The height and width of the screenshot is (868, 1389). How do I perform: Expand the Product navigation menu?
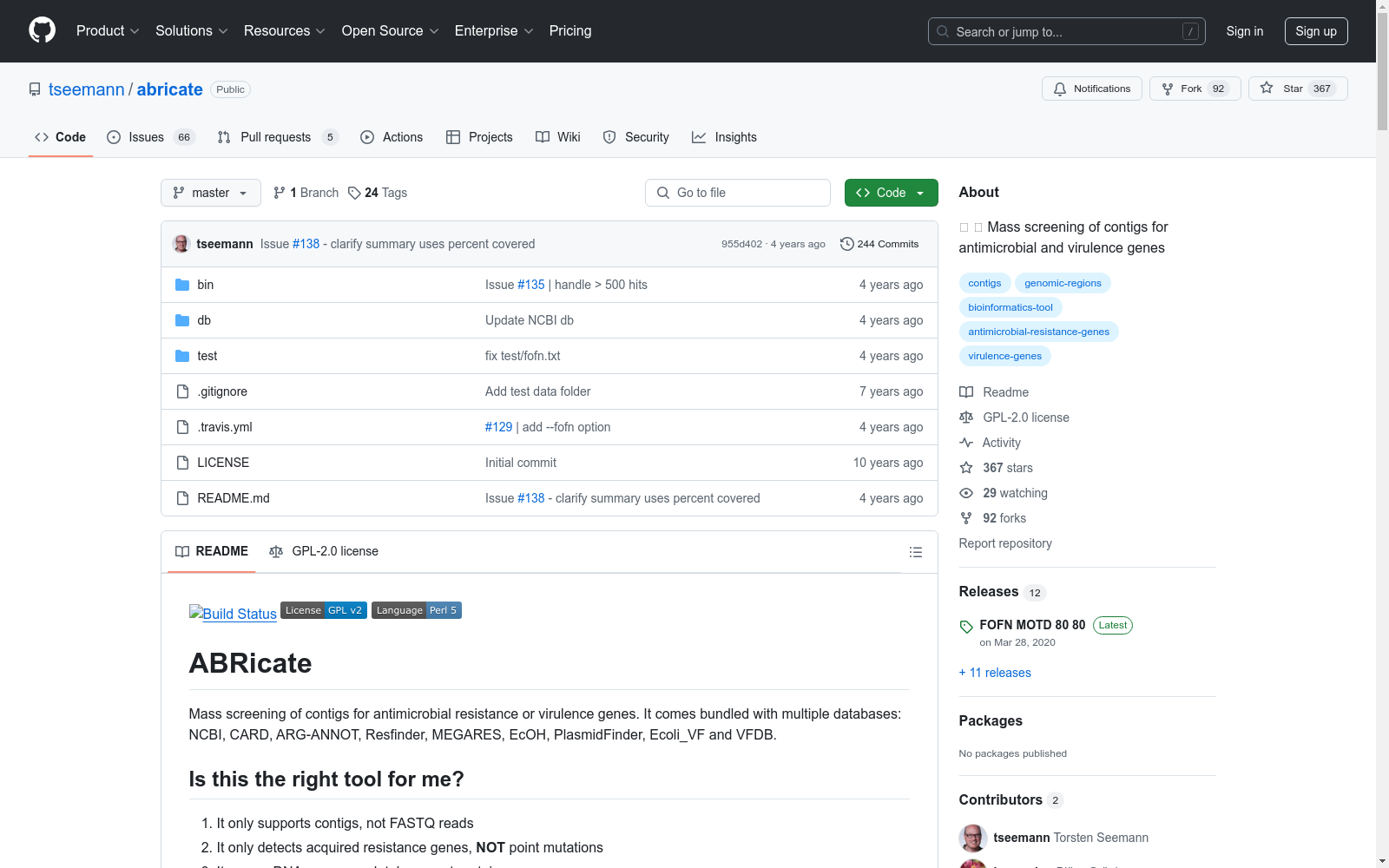click(x=108, y=31)
